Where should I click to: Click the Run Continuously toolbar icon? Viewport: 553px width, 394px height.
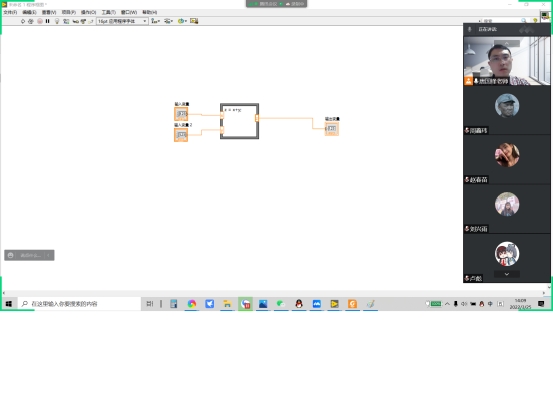point(30,21)
